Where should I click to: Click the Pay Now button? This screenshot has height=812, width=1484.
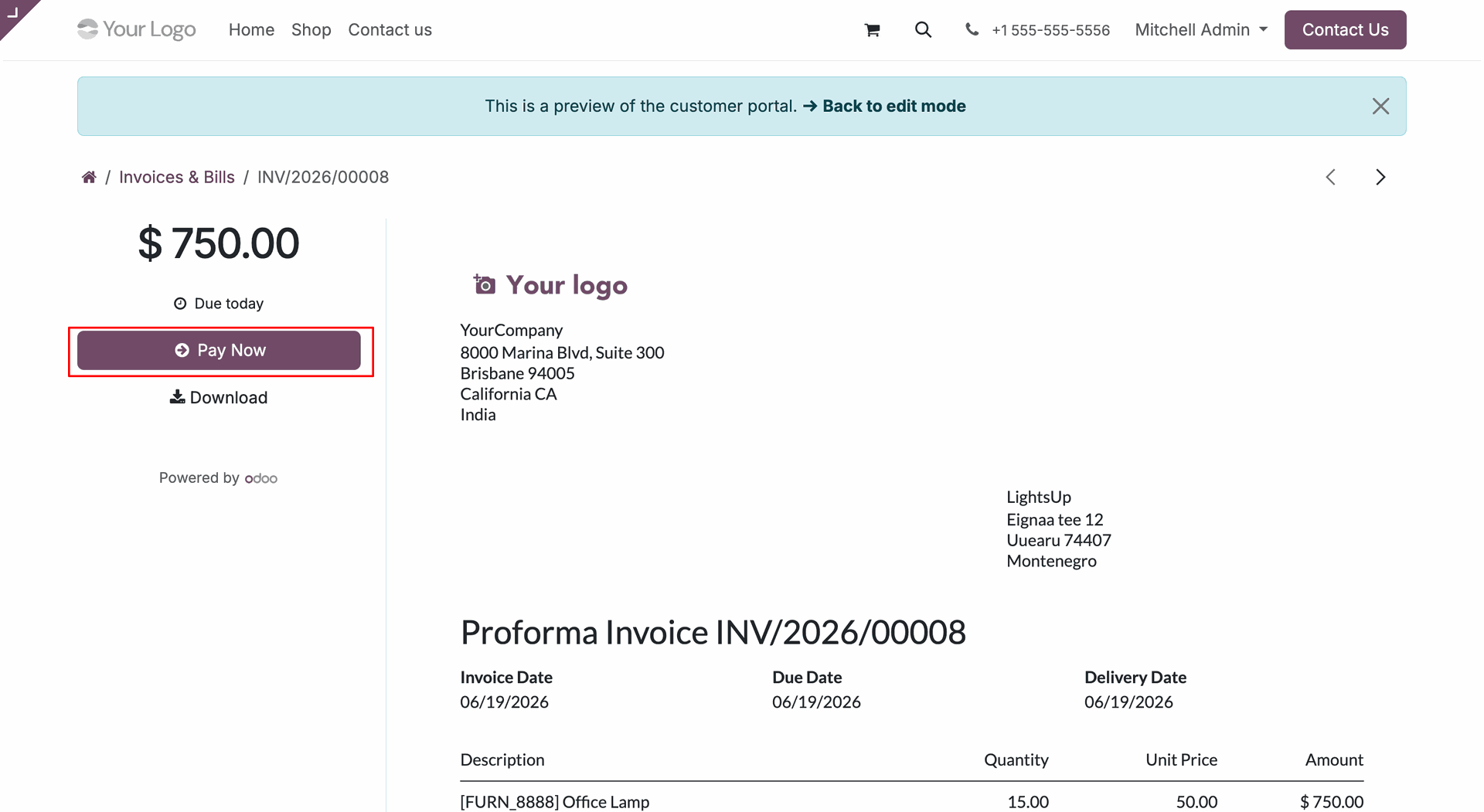pos(219,350)
